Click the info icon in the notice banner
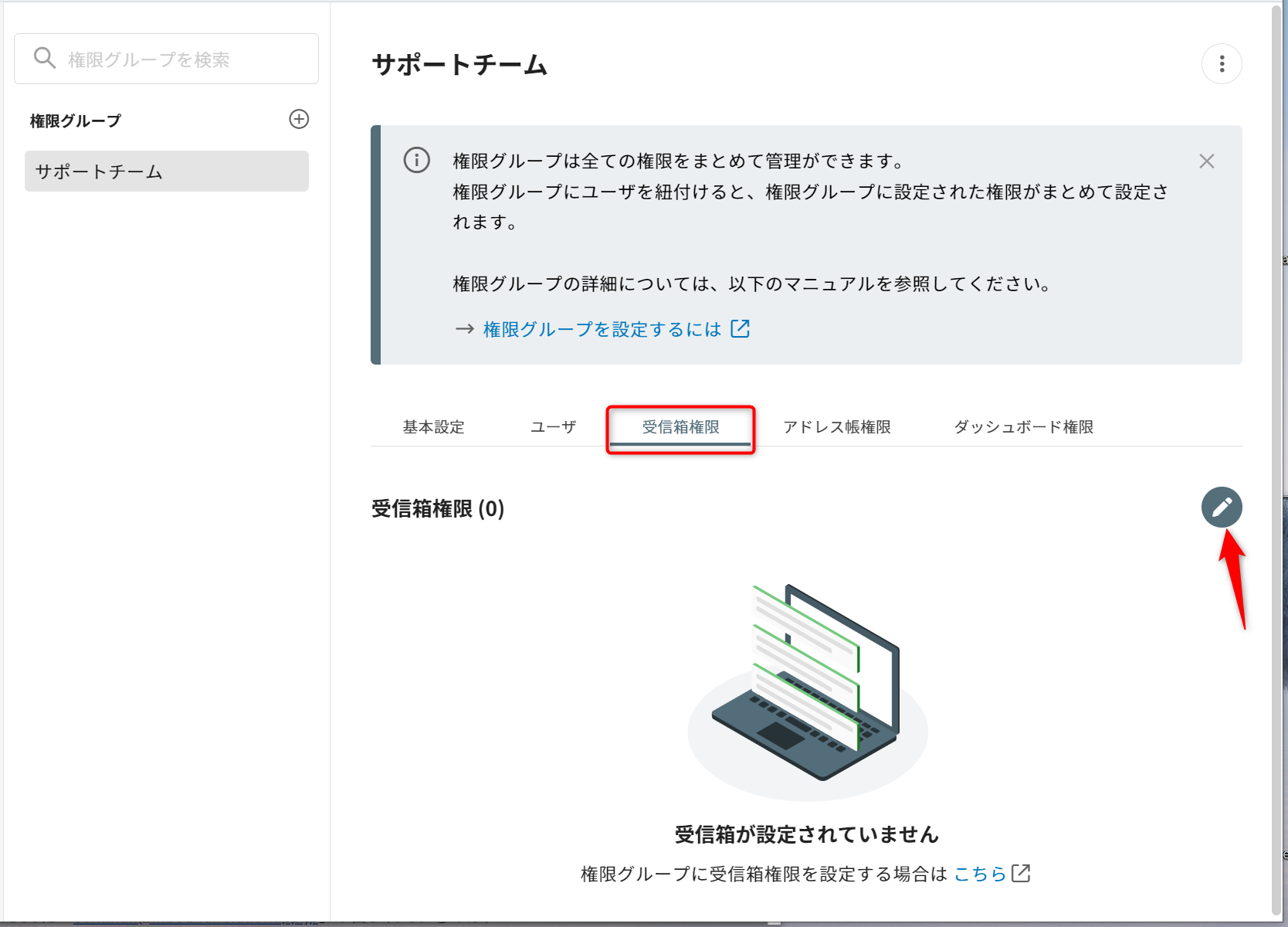The width and height of the screenshot is (1288, 927). click(x=417, y=161)
